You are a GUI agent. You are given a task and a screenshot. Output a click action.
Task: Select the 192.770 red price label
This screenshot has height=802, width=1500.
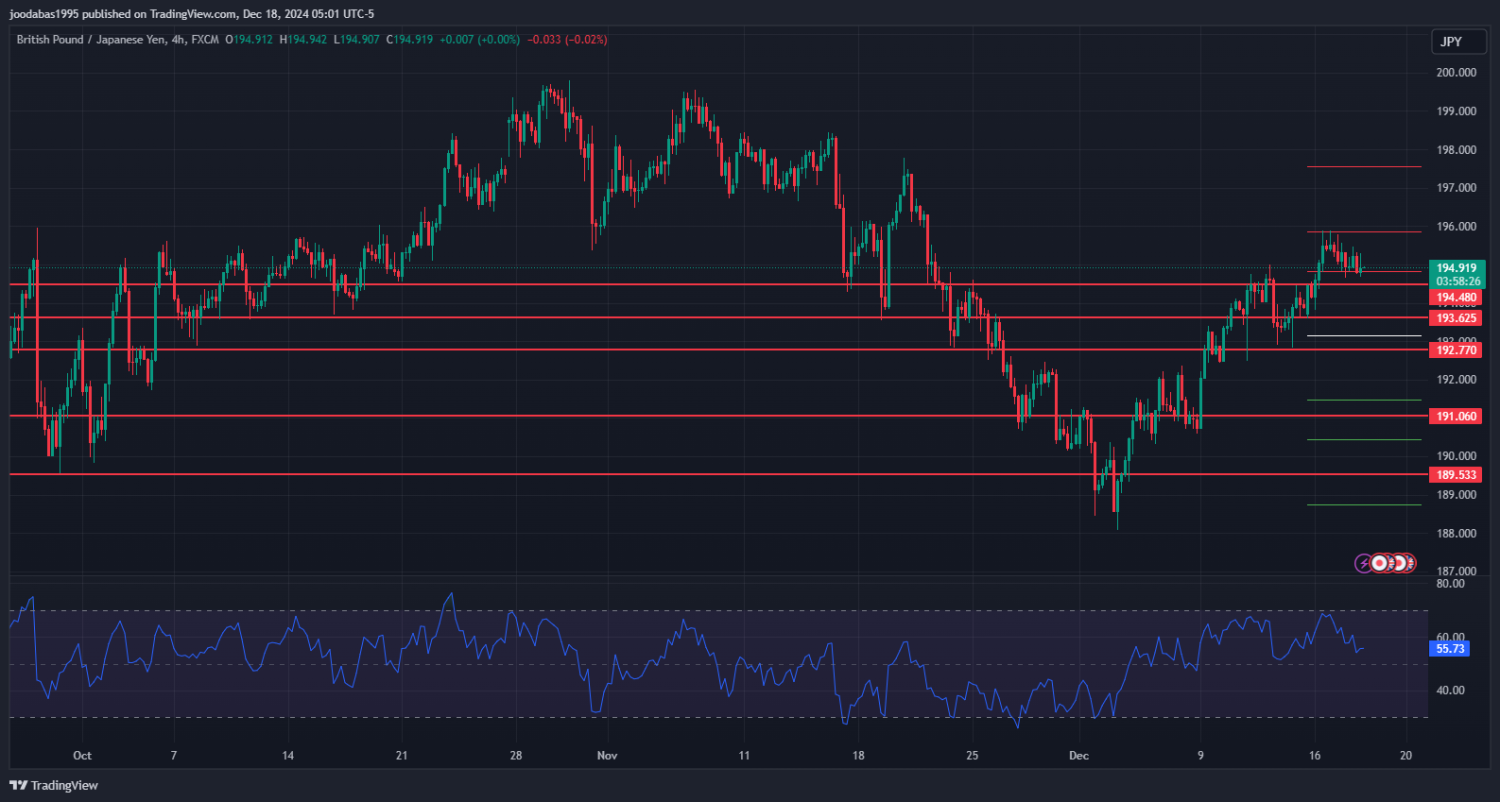pyautogui.click(x=1458, y=350)
